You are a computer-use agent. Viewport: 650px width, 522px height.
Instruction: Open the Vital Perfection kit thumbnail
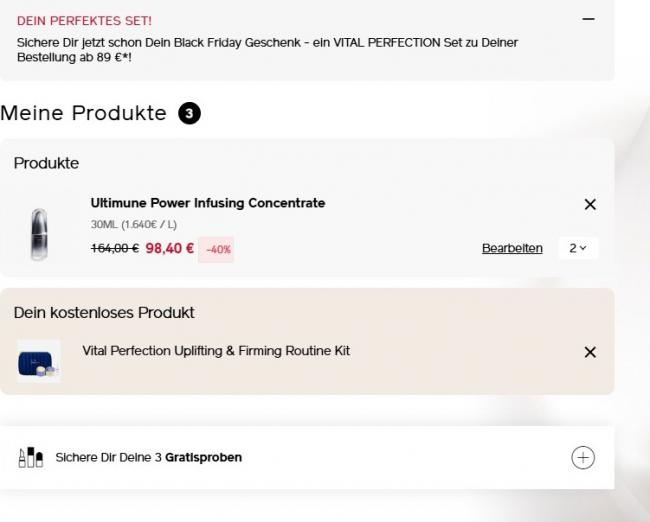click(x=39, y=361)
